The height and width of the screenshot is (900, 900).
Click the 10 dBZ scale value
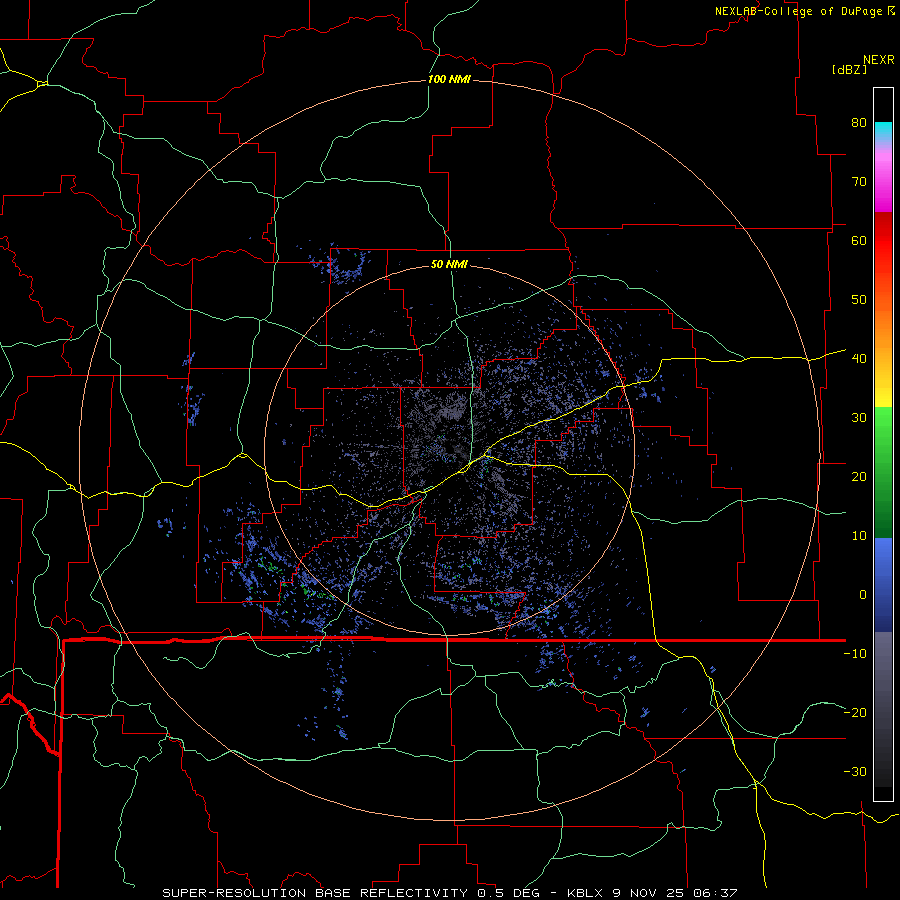click(x=859, y=536)
